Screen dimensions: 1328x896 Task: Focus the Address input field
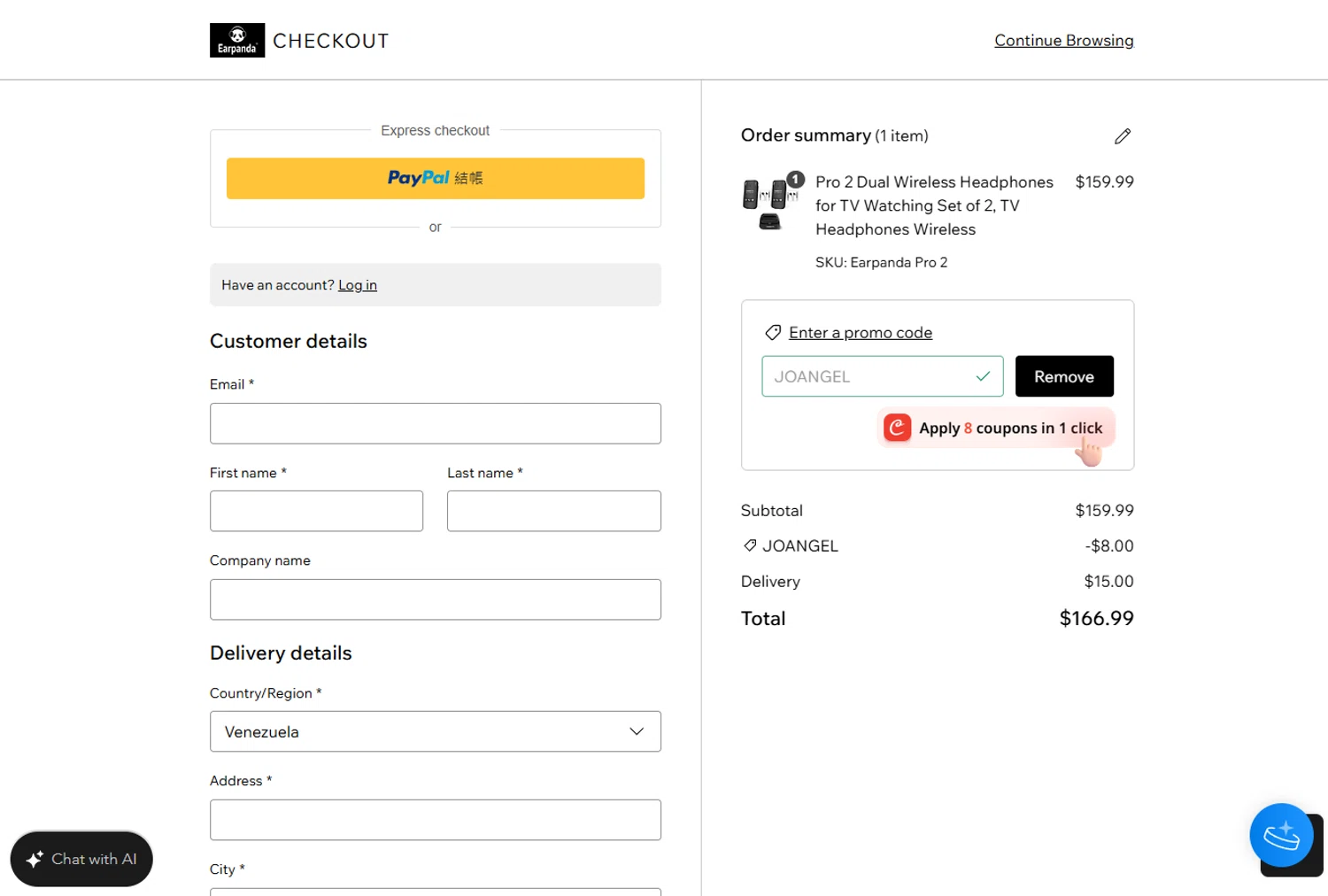coord(436,820)
